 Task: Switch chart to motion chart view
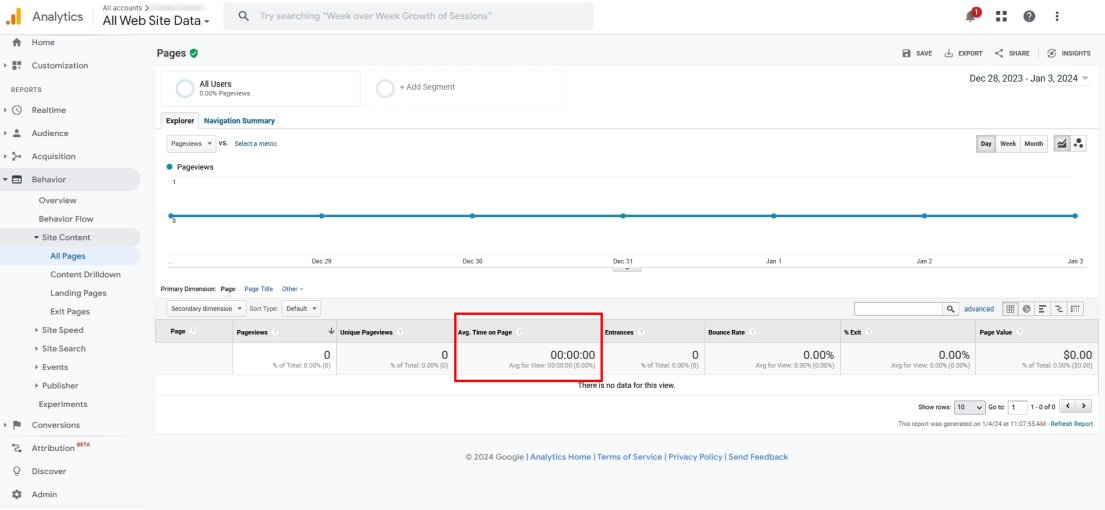(1079, 144)
